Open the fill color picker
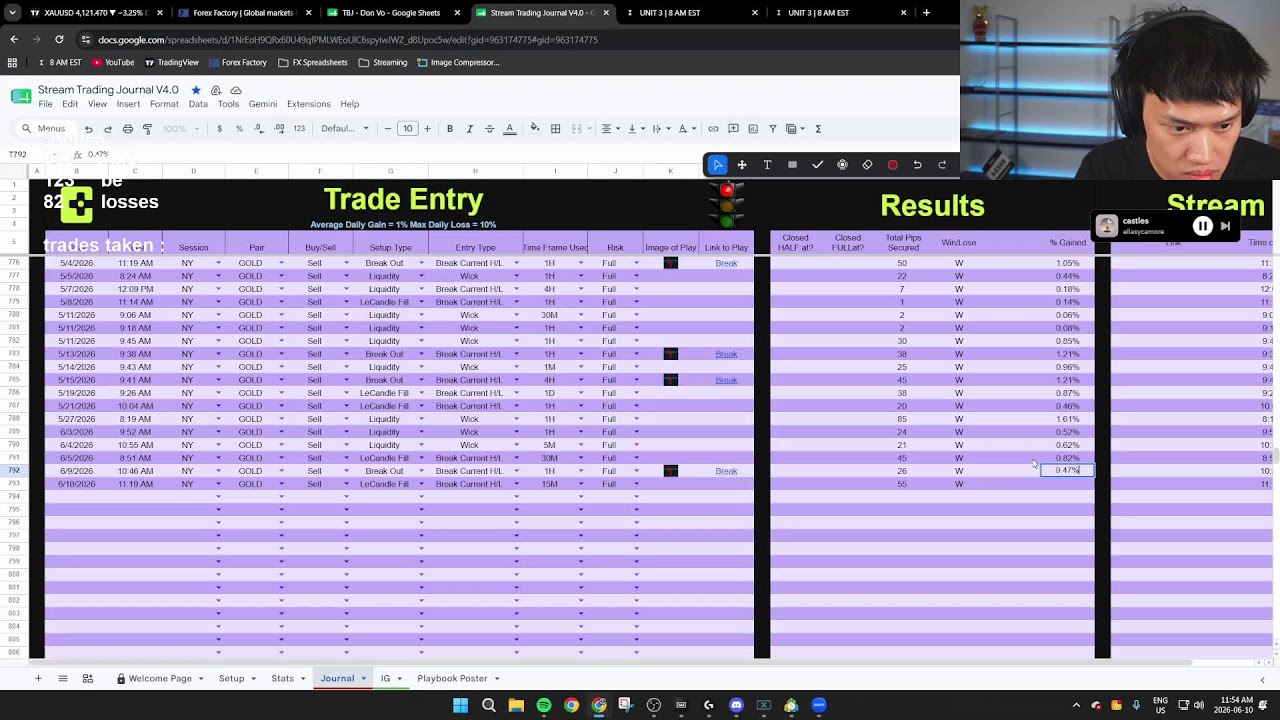1280x720 pixels. [535, 129]
